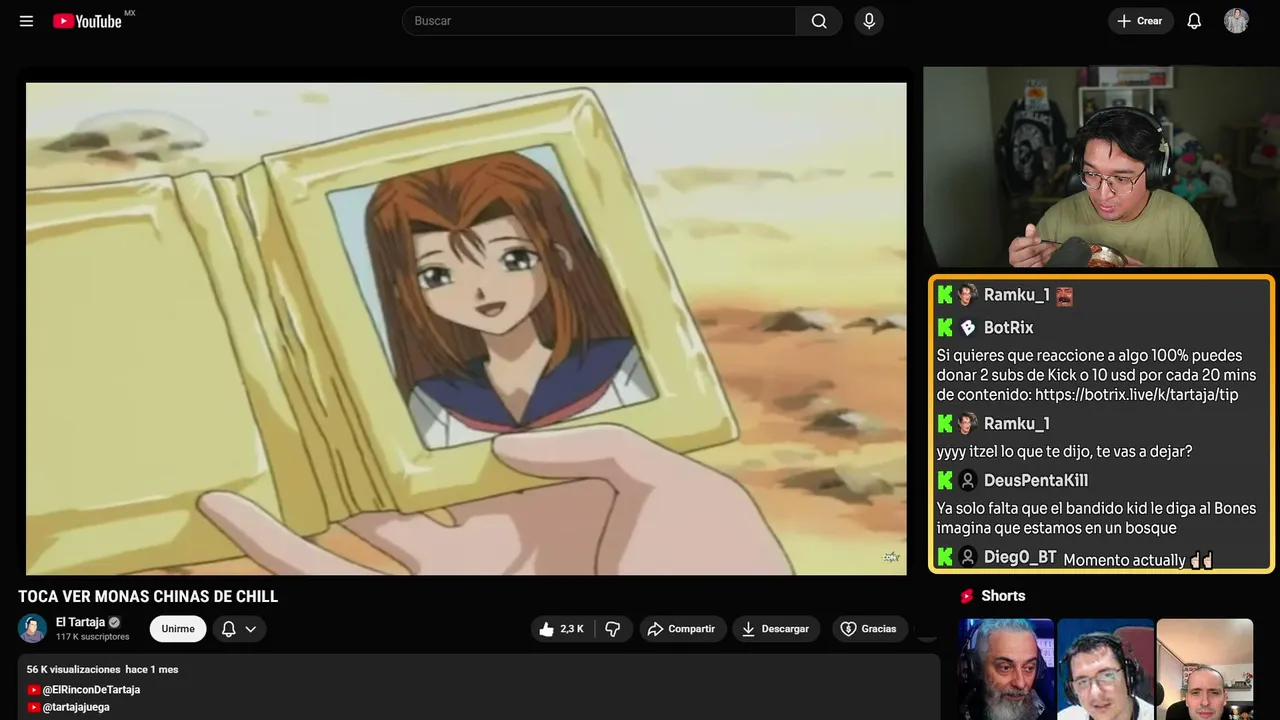Click the YouTube icon beside @ElRinconDeTartaja
The image size is (1280, 720).
pyautogui.click(x=34, y=690)
